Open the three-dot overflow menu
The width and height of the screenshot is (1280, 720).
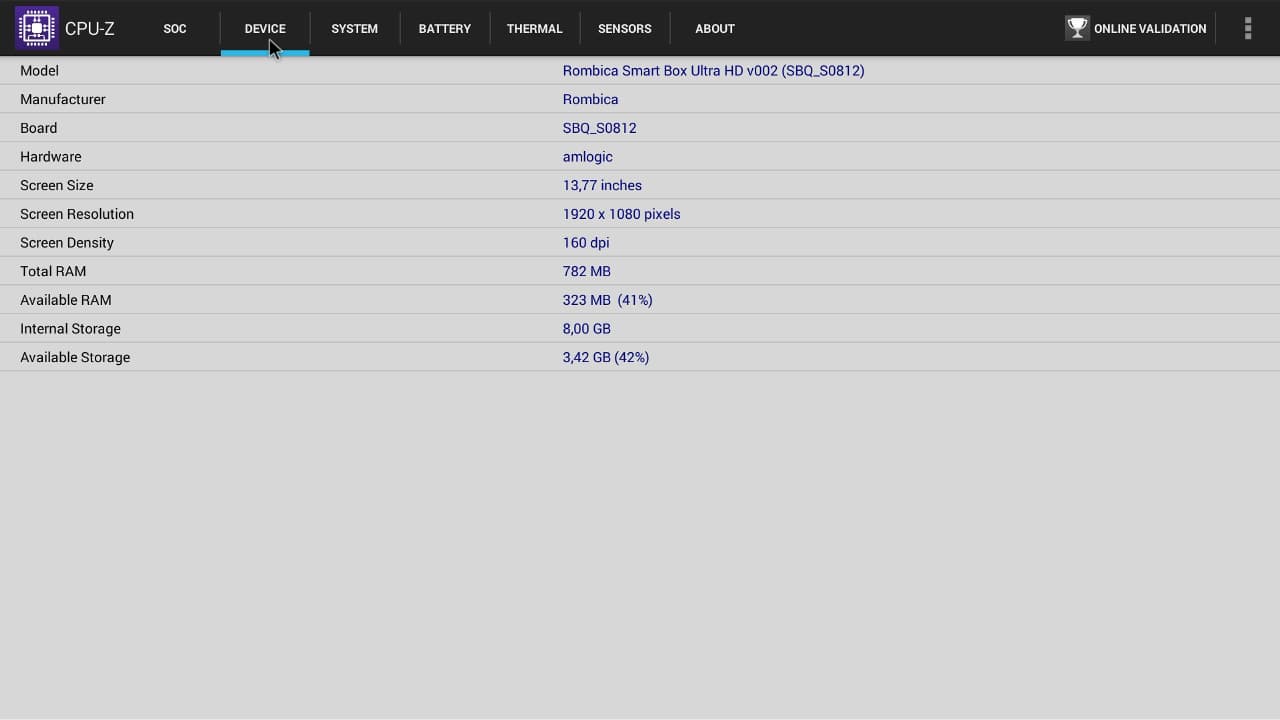tap(1248, 28)
